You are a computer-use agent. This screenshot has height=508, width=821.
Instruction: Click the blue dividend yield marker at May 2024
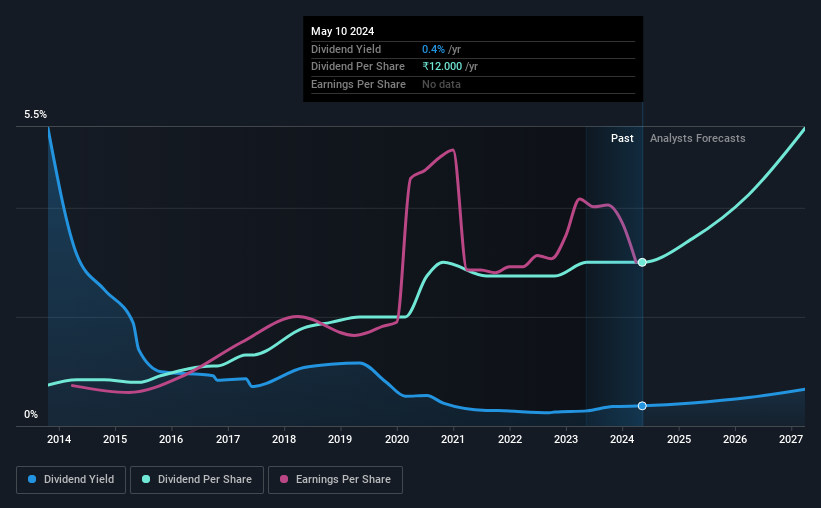pos(642,406)
